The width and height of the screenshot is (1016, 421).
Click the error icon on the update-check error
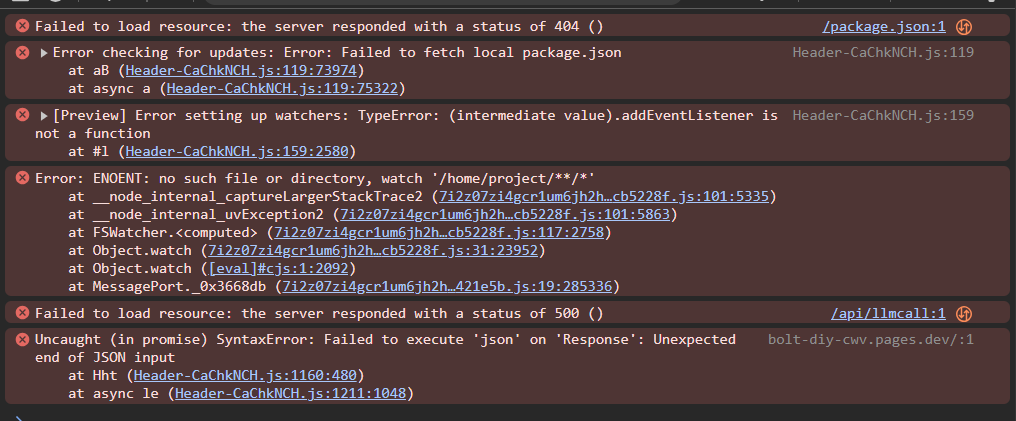coord(22,52)
